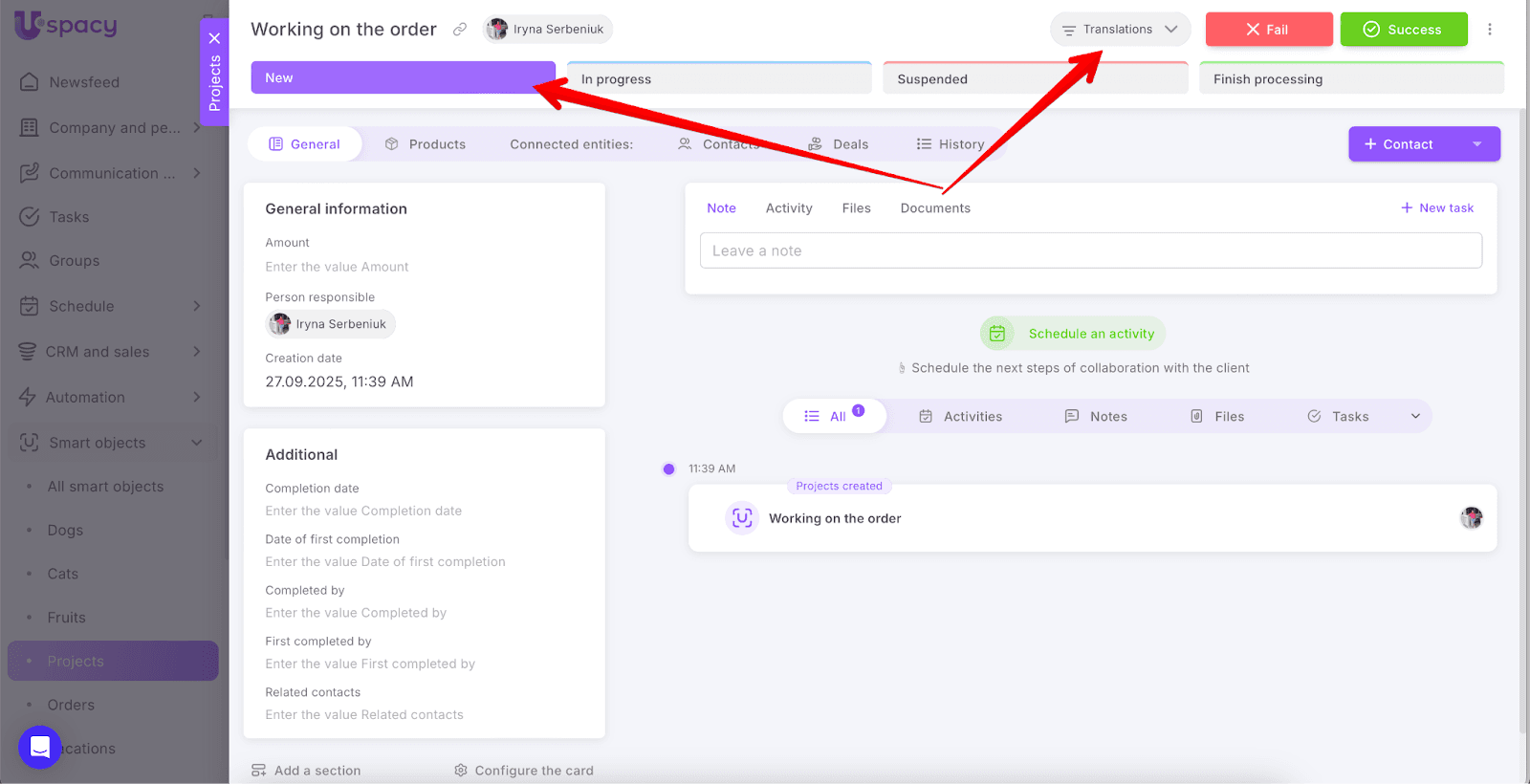
Task: Expand the Contact button dropdown arrow
Action: (x=1476, y=144)
